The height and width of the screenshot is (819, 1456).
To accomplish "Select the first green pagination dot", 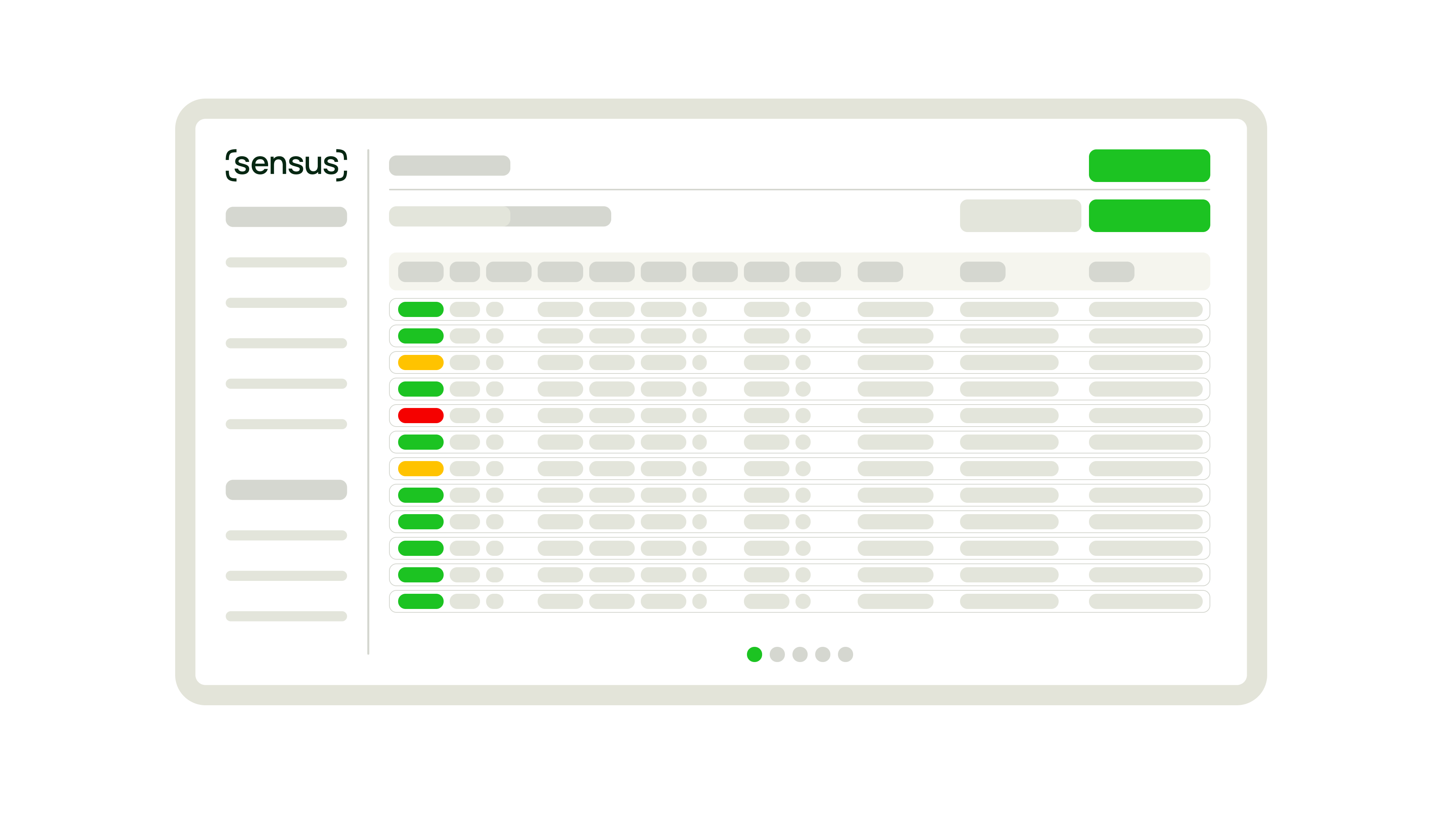I will tap(754, 654).
